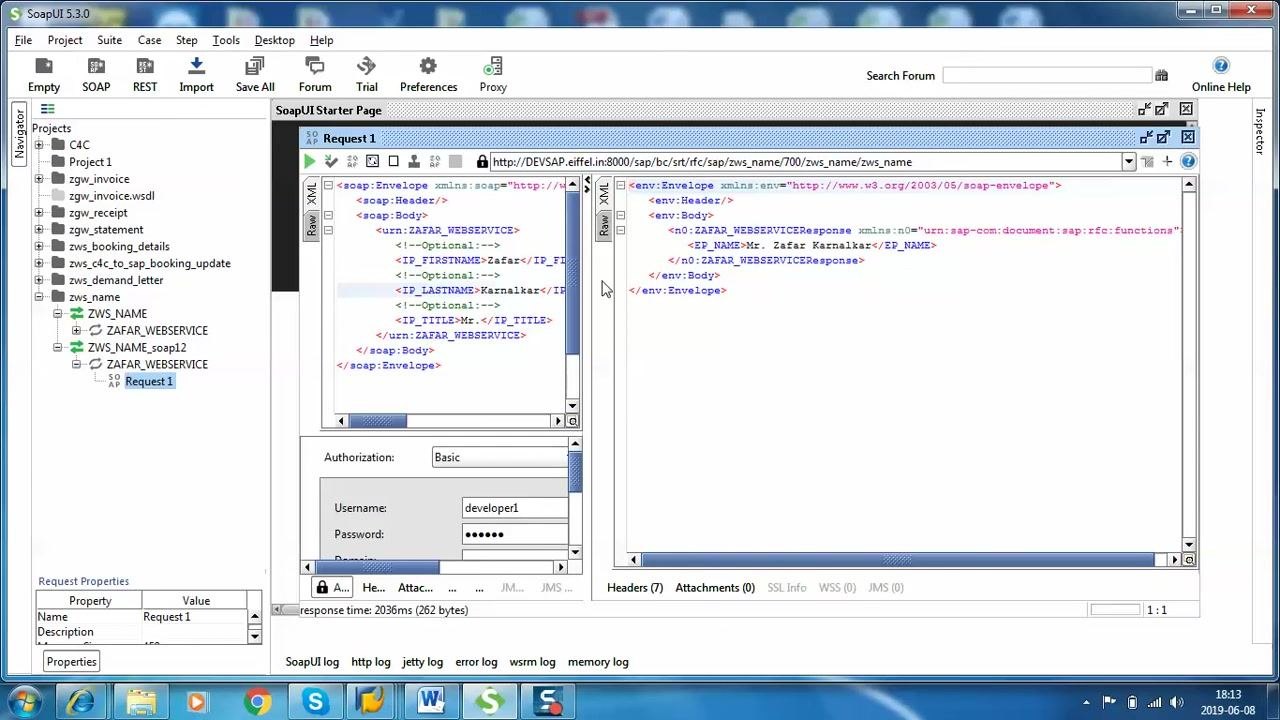Click the binoculars icon next to Search Forum
Image resolution: width=1280 pixels, height=720 pixels.
1161,76
